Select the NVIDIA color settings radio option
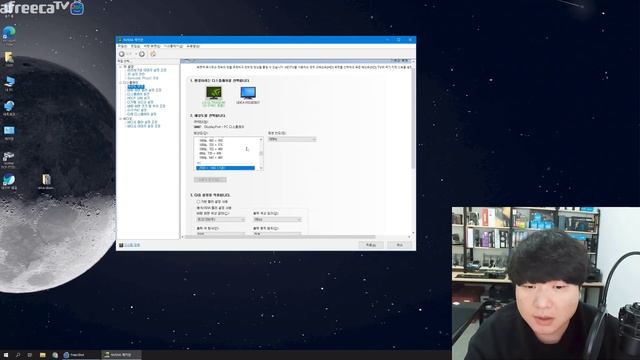640x360 pixels. tap(198, 208)
